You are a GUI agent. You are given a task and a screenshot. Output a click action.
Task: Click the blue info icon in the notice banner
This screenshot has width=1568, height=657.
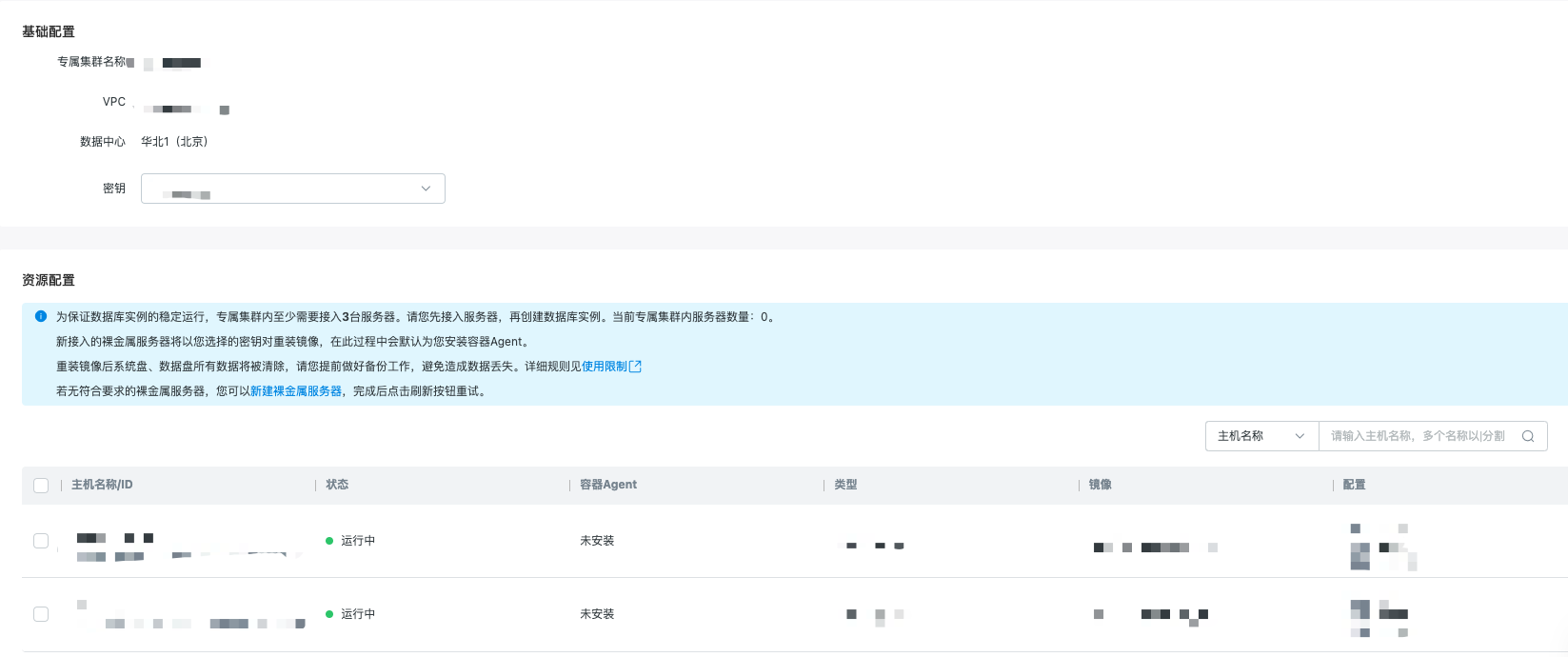click(41, 316)
